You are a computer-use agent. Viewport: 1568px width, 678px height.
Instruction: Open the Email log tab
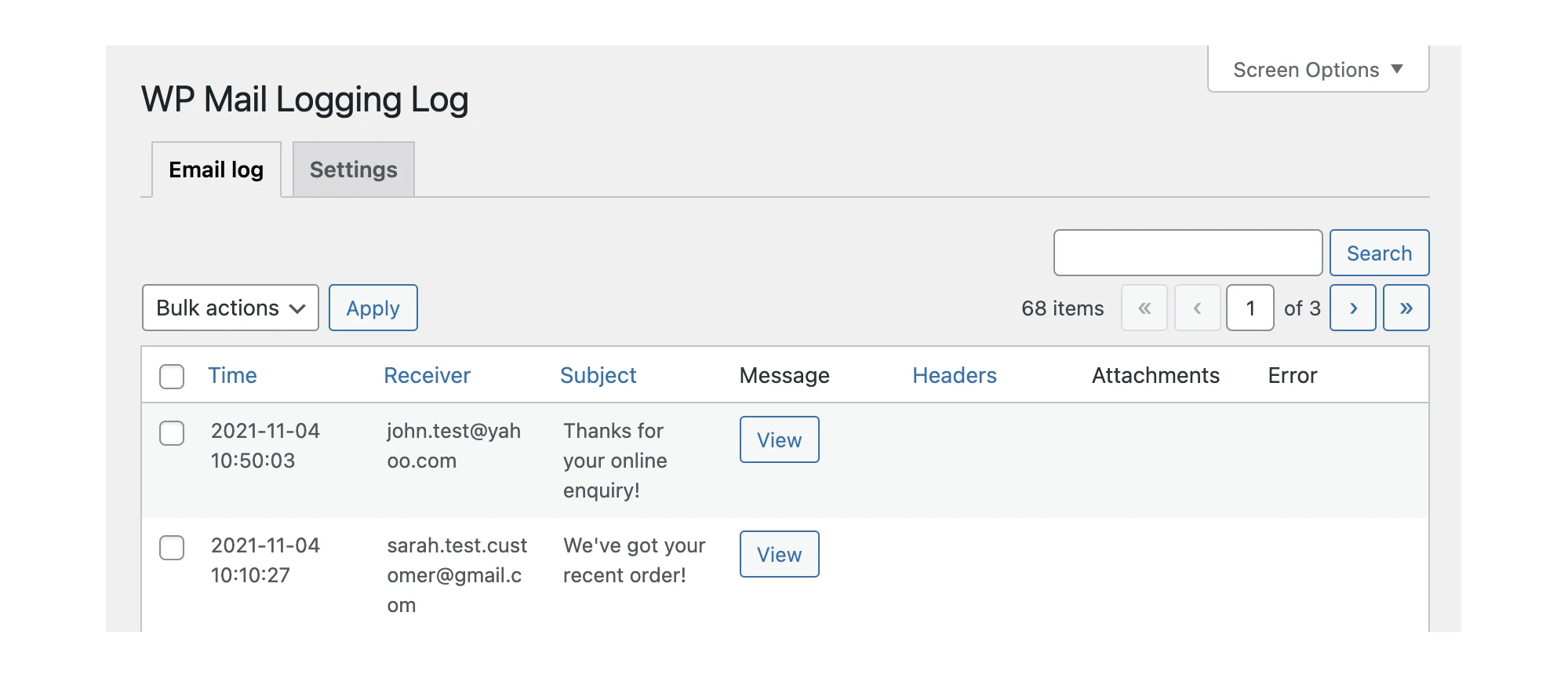pos(216,169)
